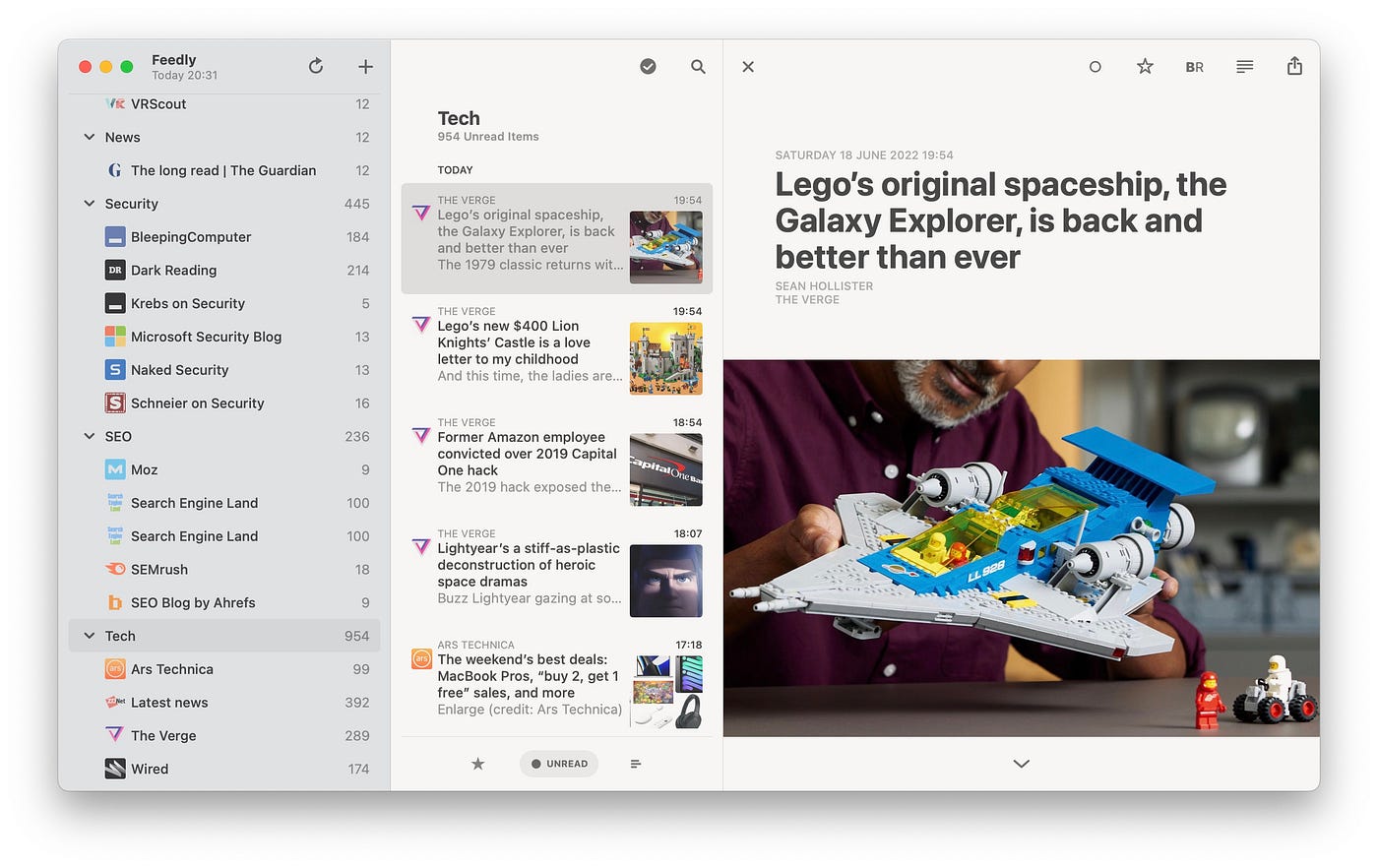
Task: Open the BR browser view button
Action: tap(1195, 67)
